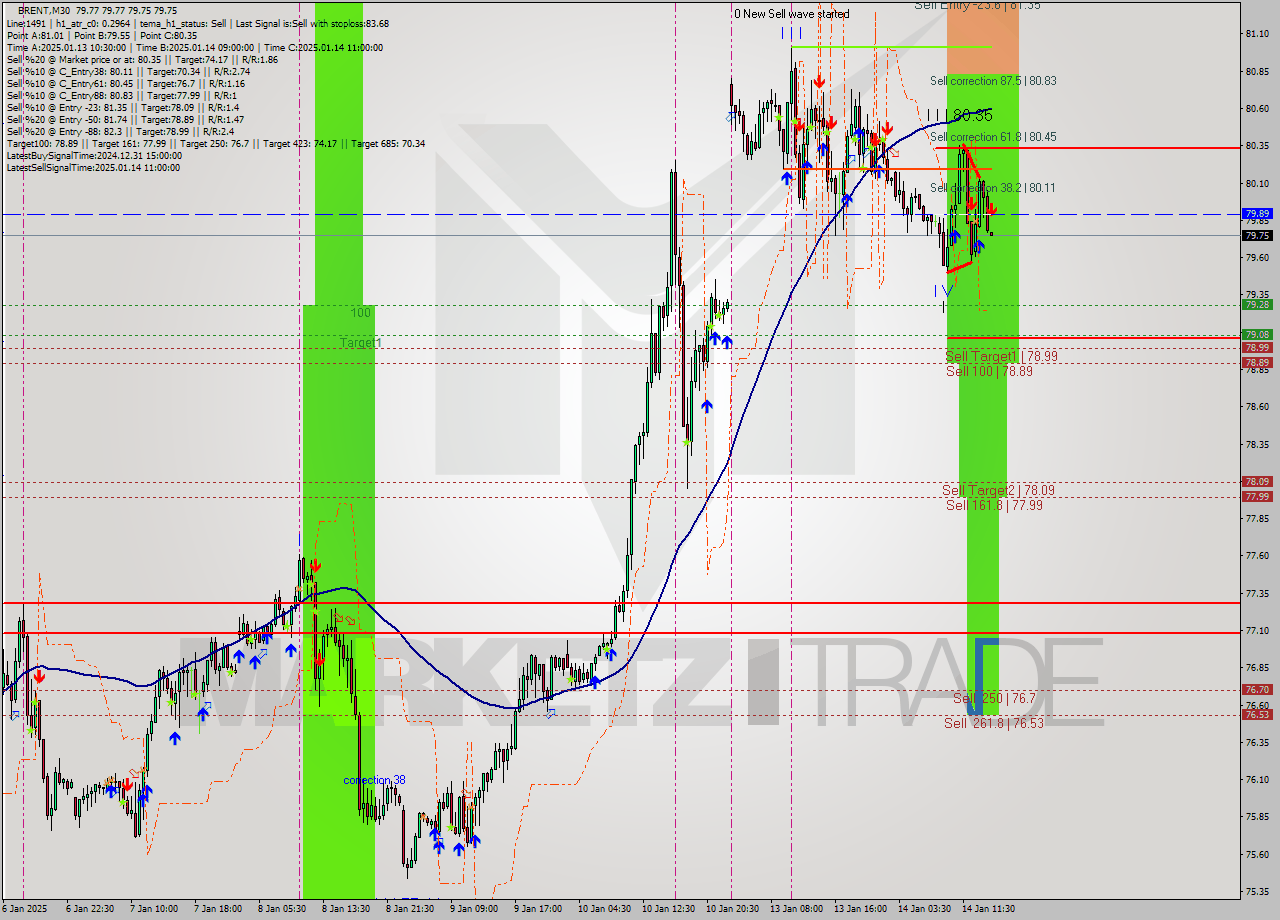
Task: Click the red 76.70 price tag
Action: (x=1257, y=690)
